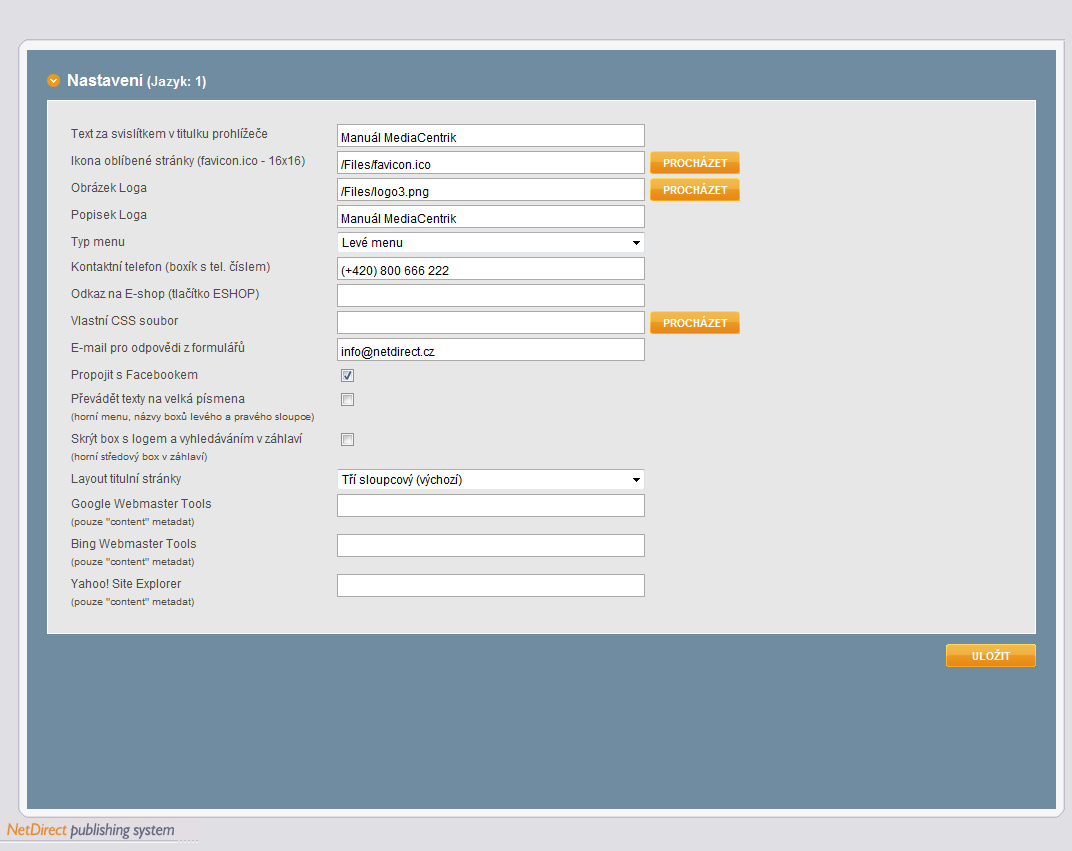Open the Typ menu dropdown
1072x851 pixels.
491,243
